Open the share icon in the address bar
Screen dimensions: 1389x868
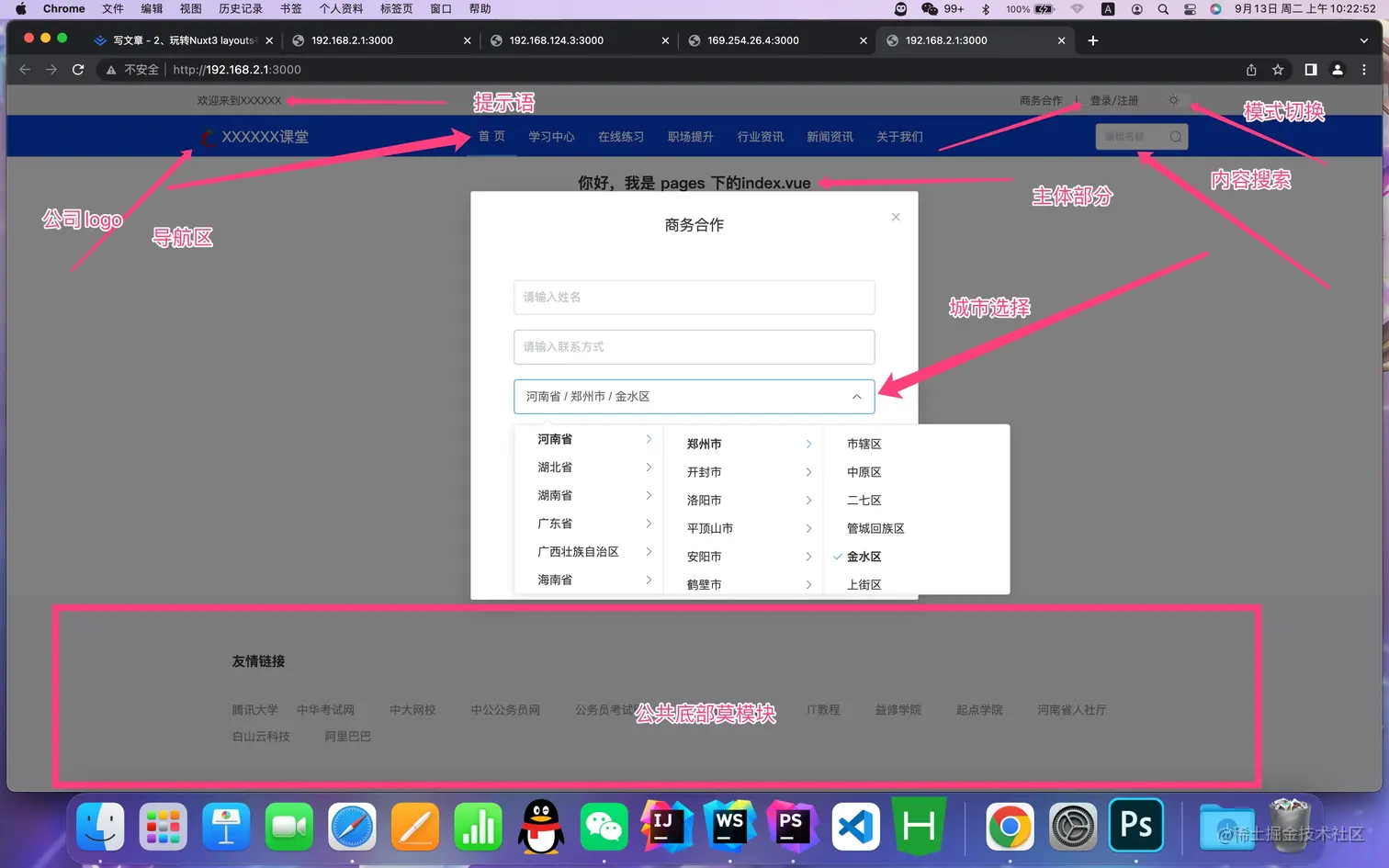pos(1250,69)
